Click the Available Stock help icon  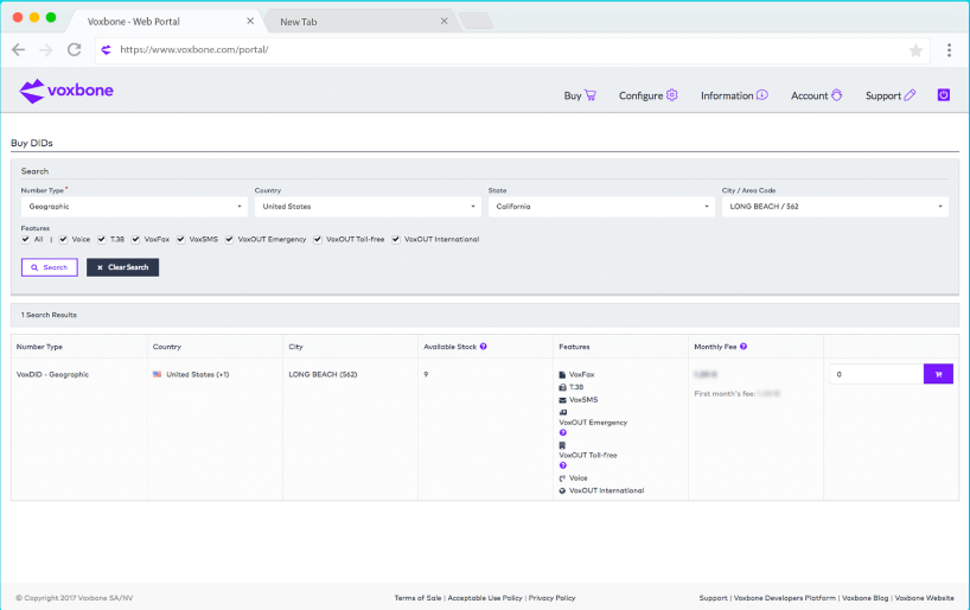coord(483,347)
